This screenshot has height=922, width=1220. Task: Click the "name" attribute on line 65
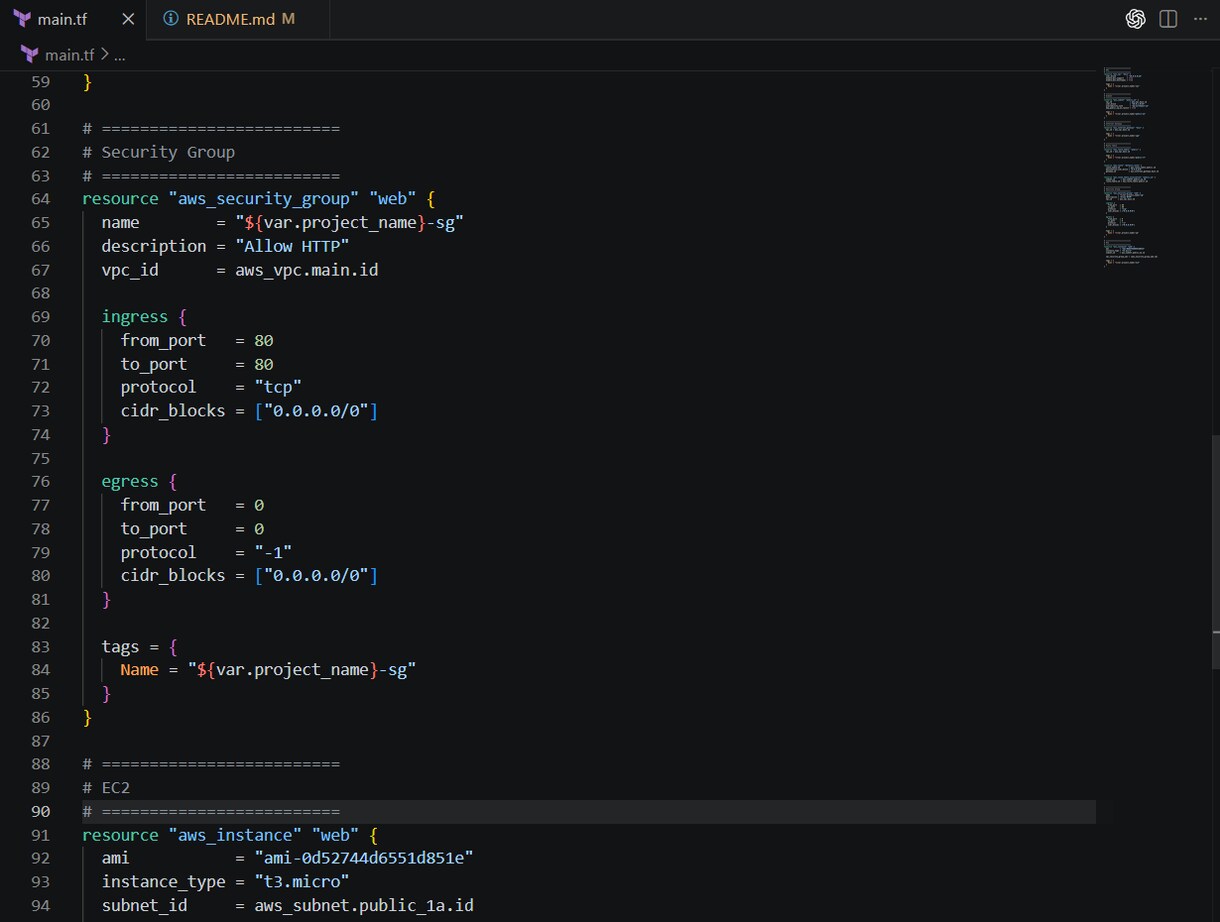(x=120, y=222)
